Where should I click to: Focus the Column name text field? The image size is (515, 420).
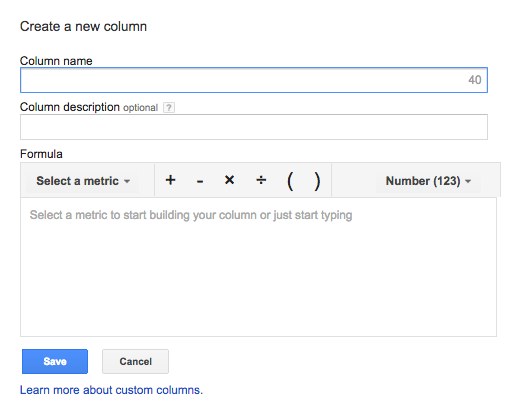tap(254, 80)
